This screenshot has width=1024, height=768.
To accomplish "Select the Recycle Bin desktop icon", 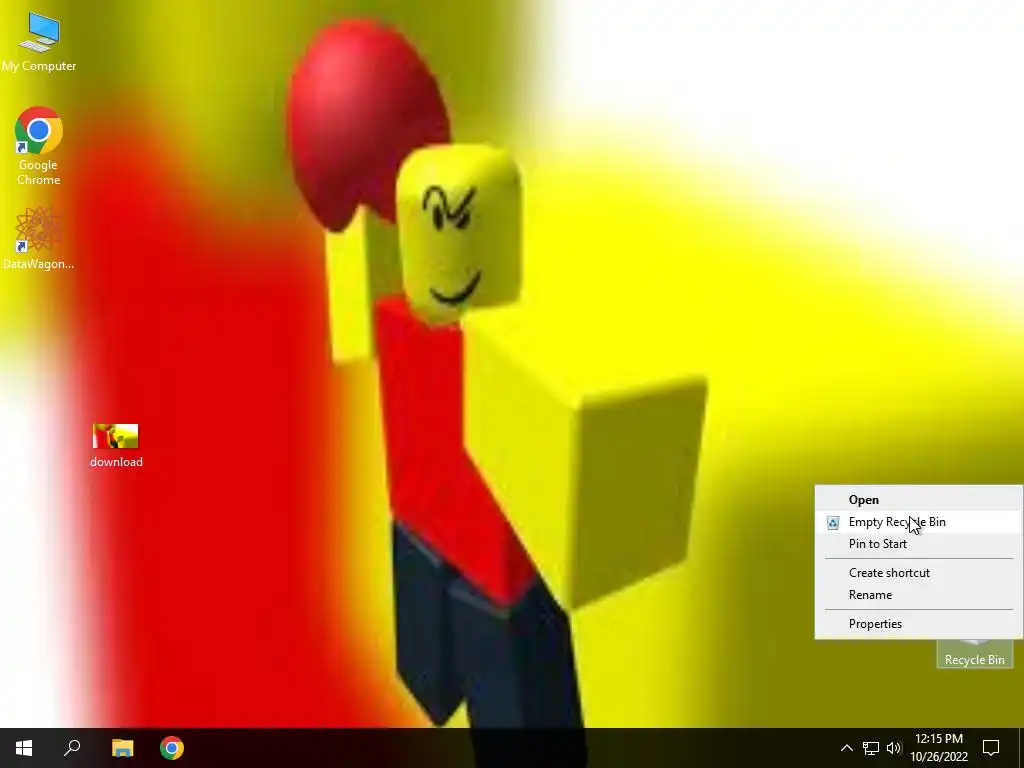I will pos(974,654).
